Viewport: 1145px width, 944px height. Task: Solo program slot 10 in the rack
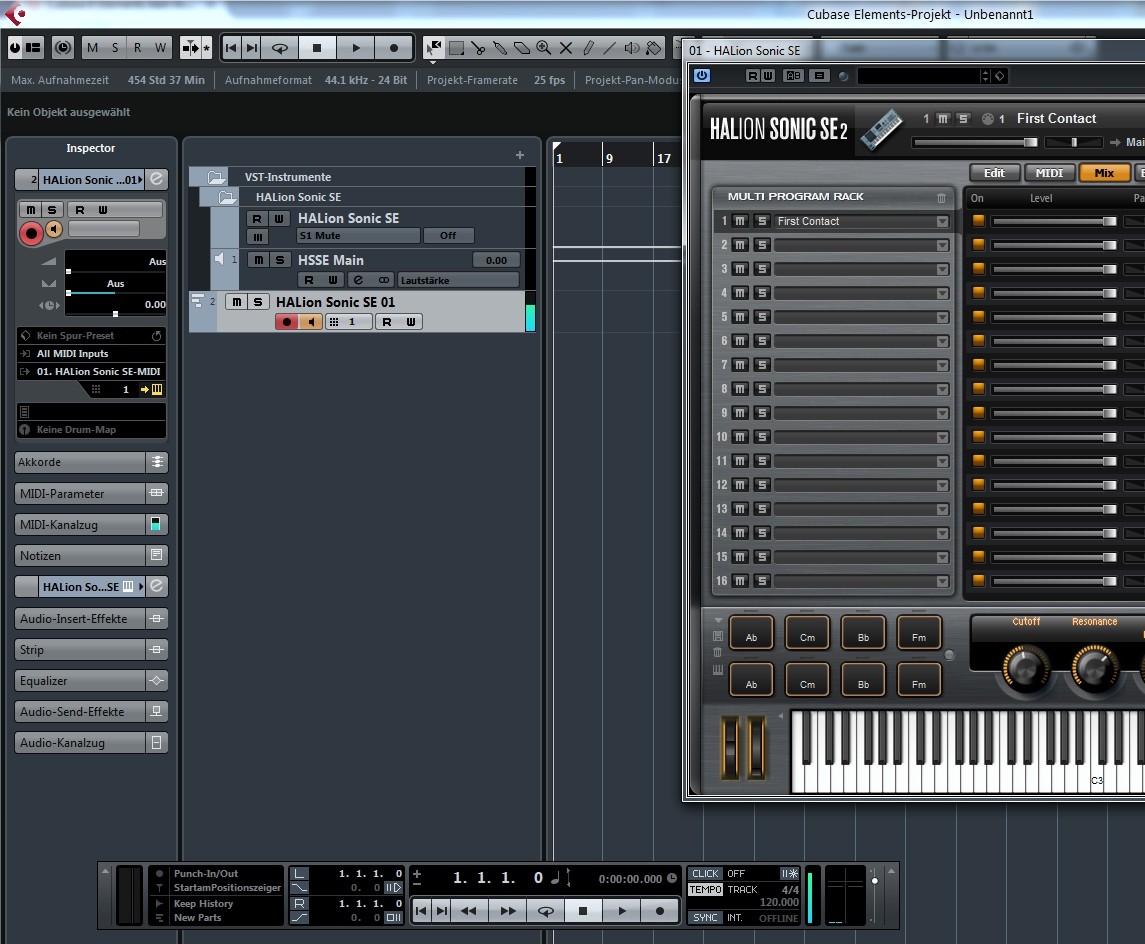(762, 437)
